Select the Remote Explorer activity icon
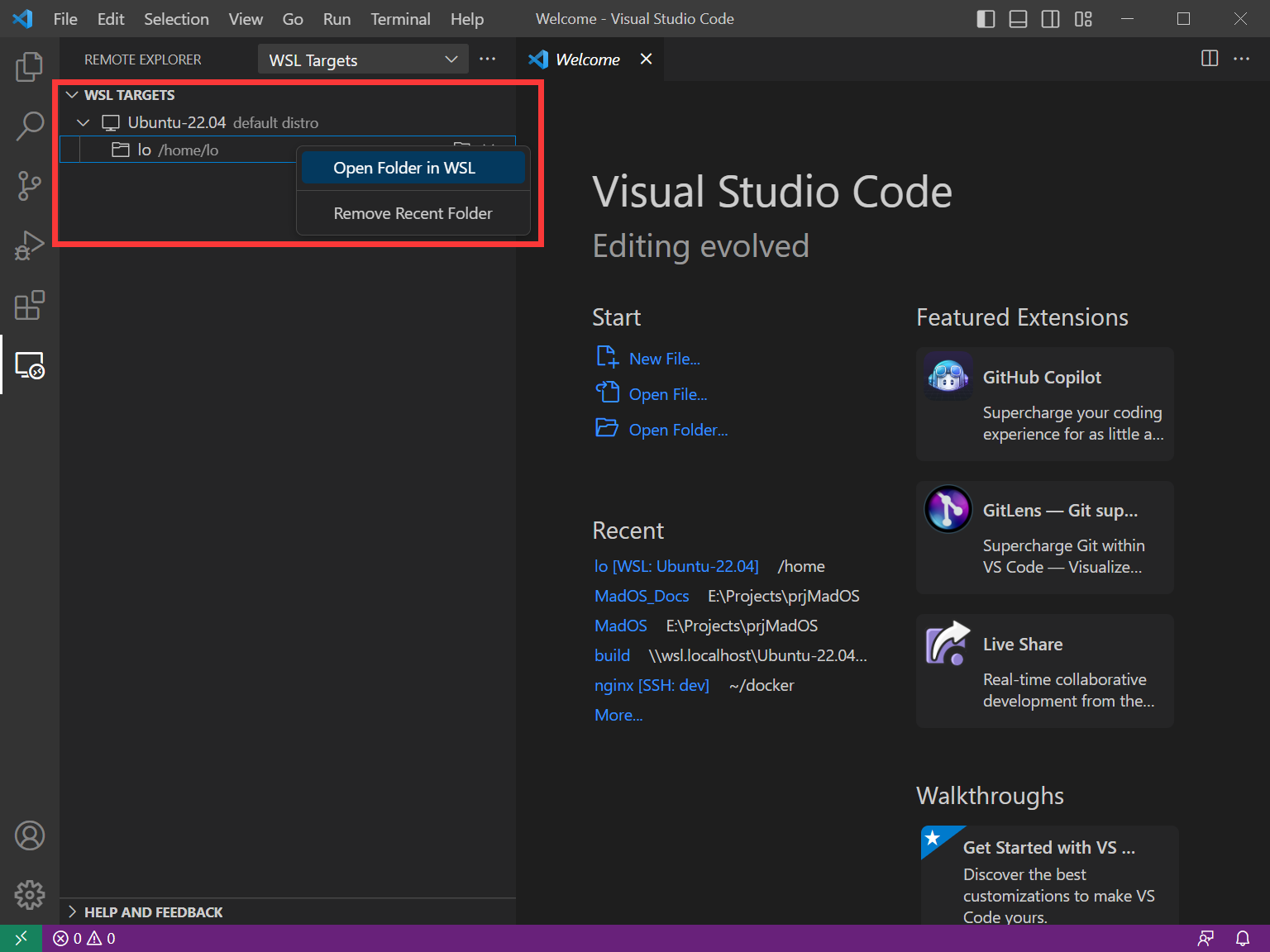Viewport: 1270px width, 952px height. tap(30, 364)
